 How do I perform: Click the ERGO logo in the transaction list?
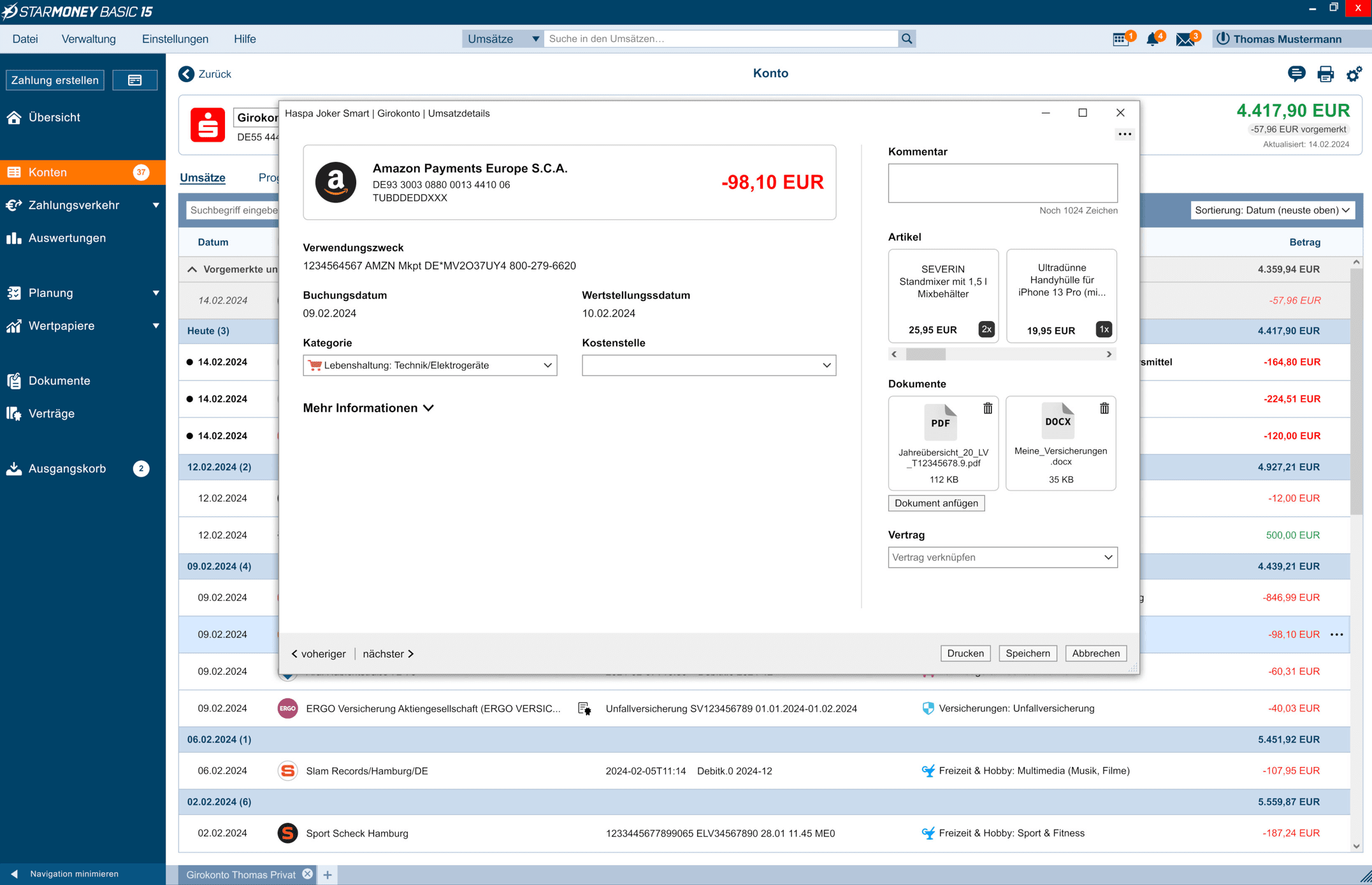(287, 709)
